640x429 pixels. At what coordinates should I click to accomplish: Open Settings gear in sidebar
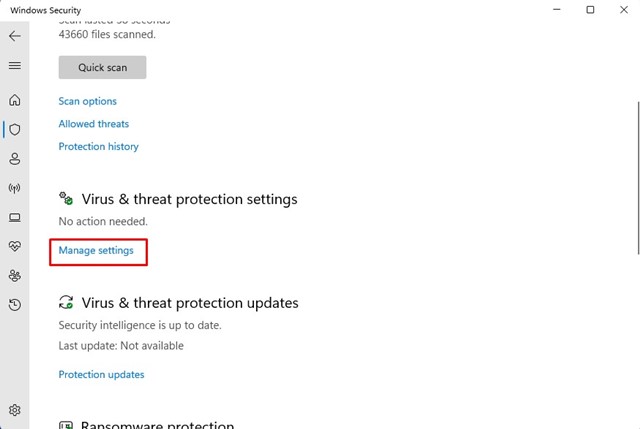point(15,410)
